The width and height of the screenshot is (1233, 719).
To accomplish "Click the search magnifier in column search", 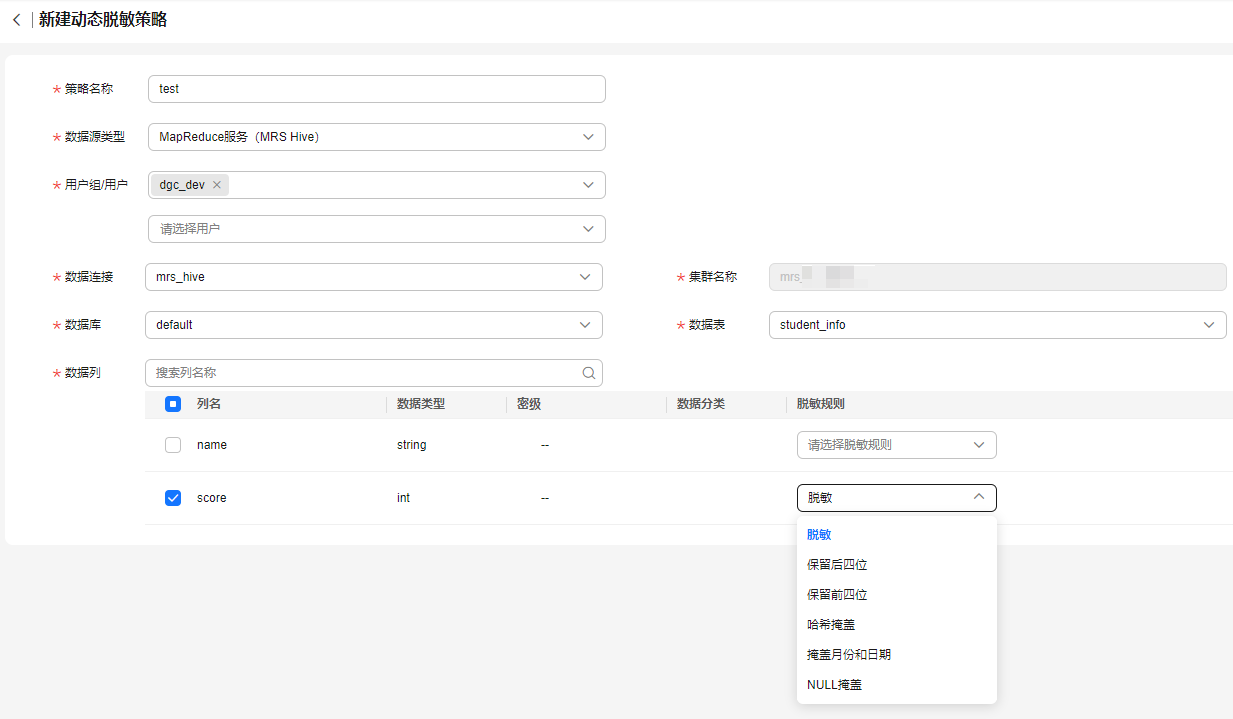I will pyautogui.click(x=589, y=373).
